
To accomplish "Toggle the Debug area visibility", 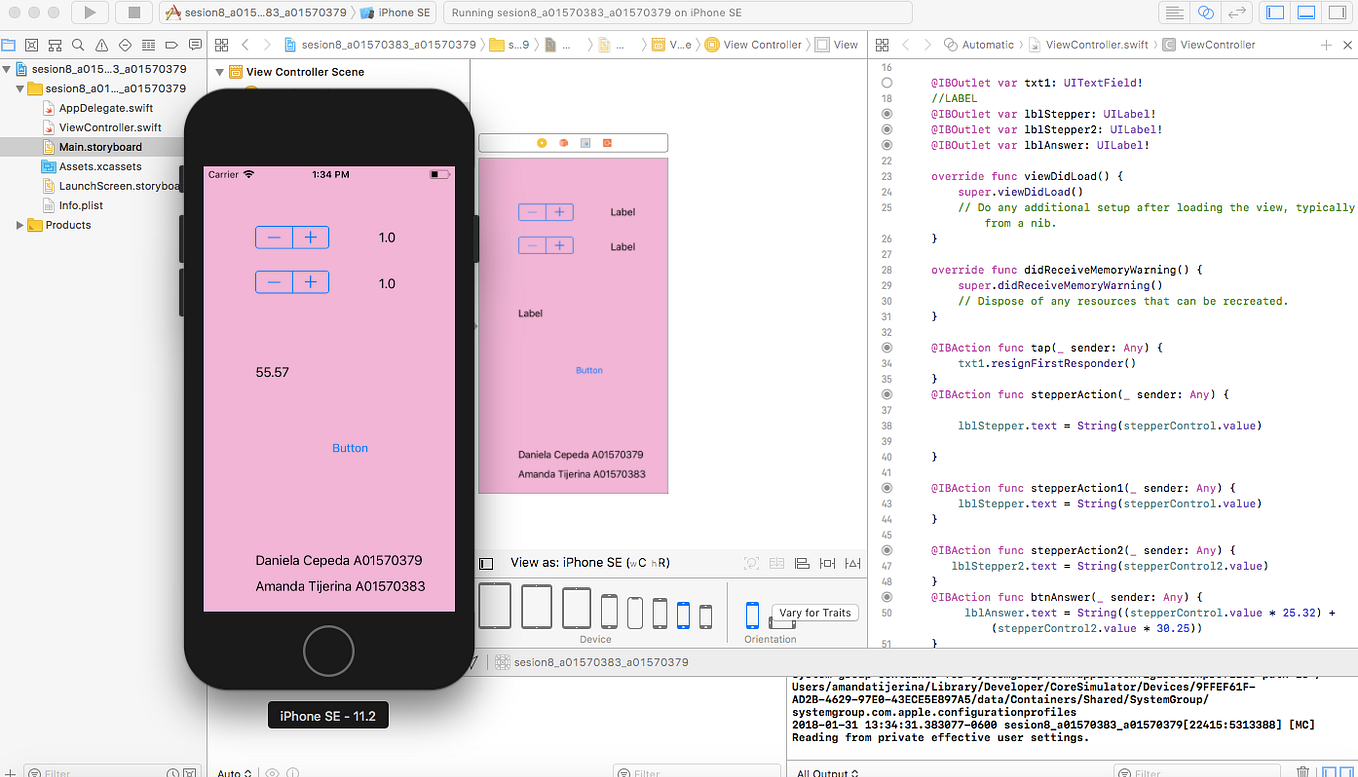I will [x=1304, y=12].
